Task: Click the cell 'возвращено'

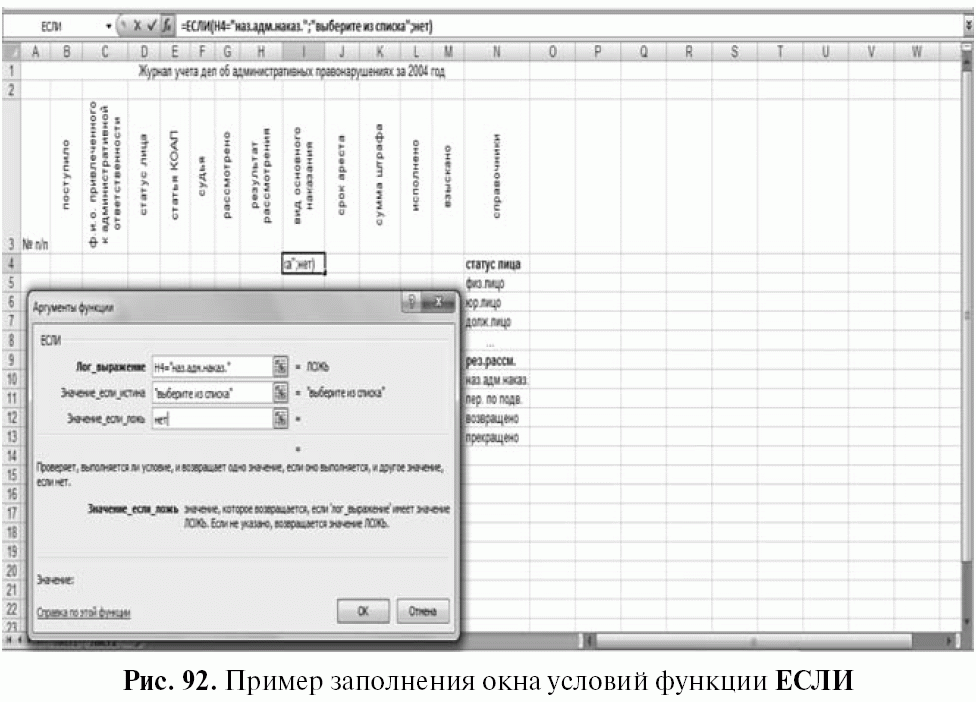Action: tap(496, 418)
